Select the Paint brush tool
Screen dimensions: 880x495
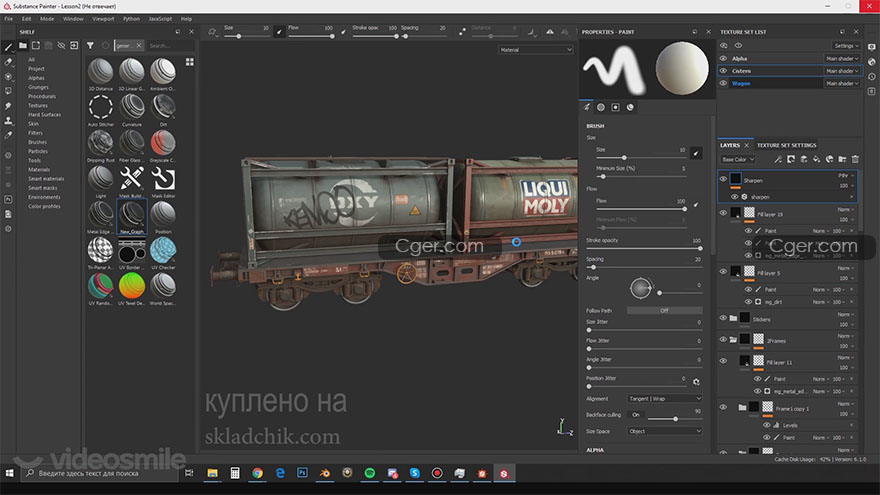(8, 47)
